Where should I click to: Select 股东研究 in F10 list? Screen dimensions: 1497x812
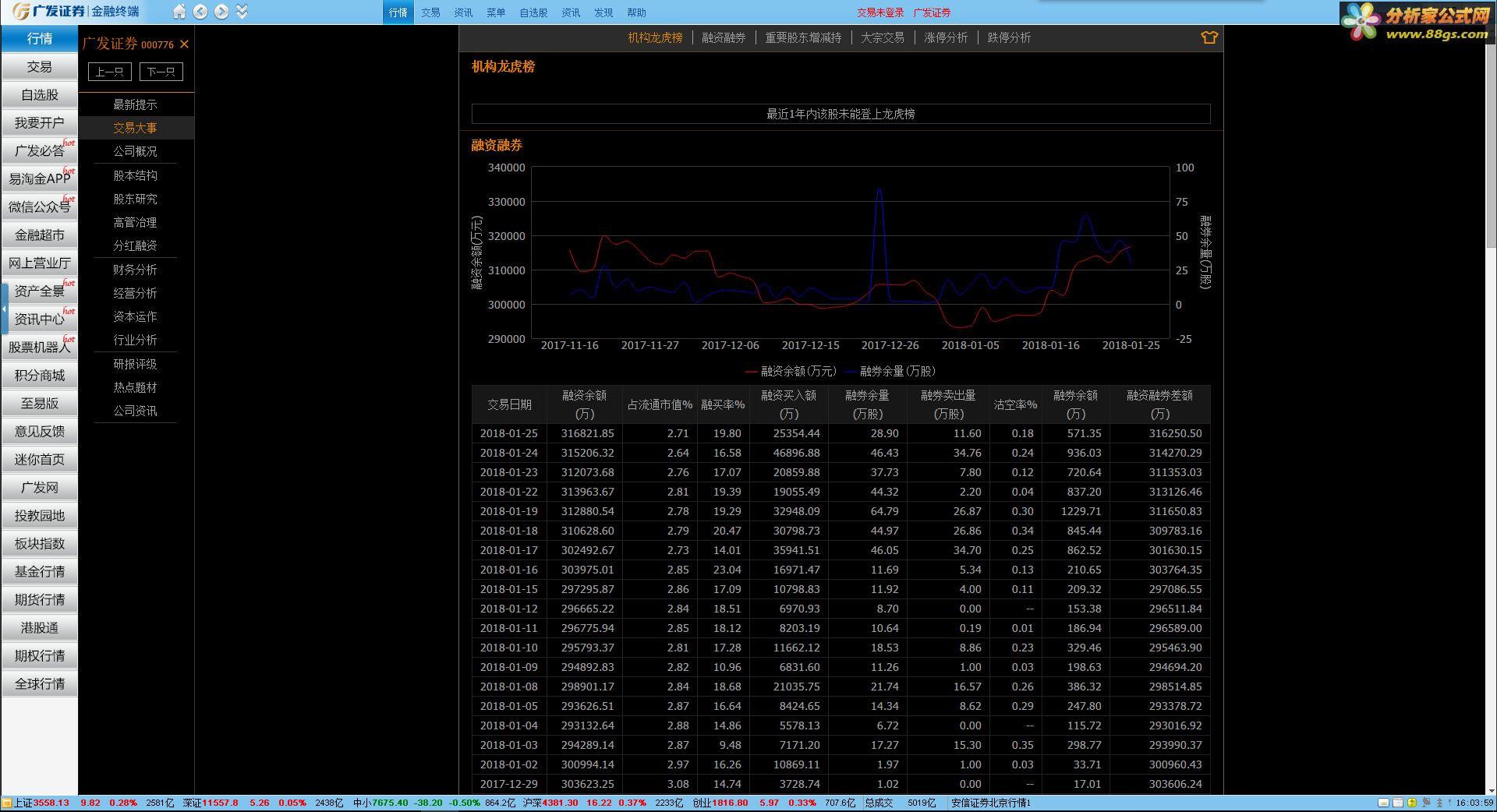(135, 199)
